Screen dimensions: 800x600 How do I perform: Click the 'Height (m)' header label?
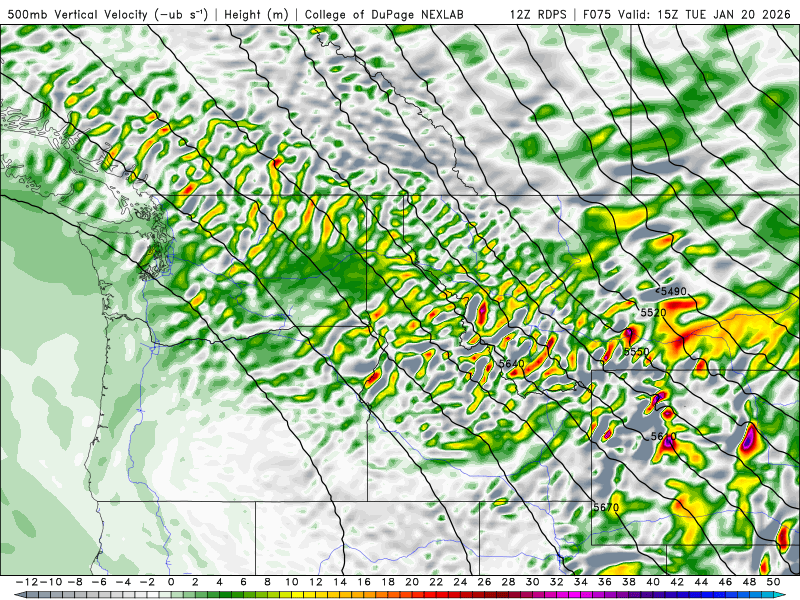pos(256,14)
